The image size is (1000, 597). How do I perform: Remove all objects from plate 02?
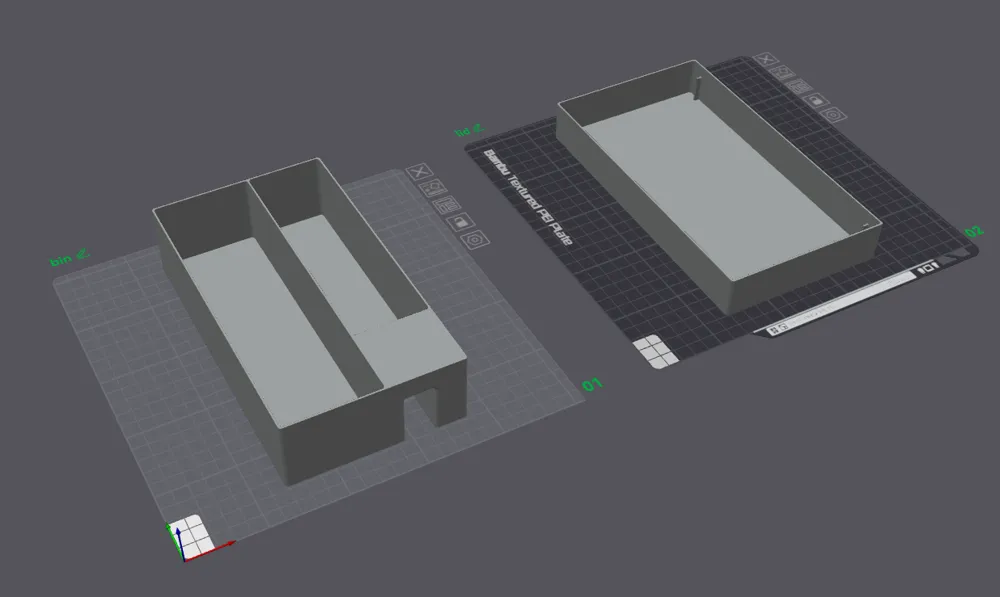click(766, 59)
